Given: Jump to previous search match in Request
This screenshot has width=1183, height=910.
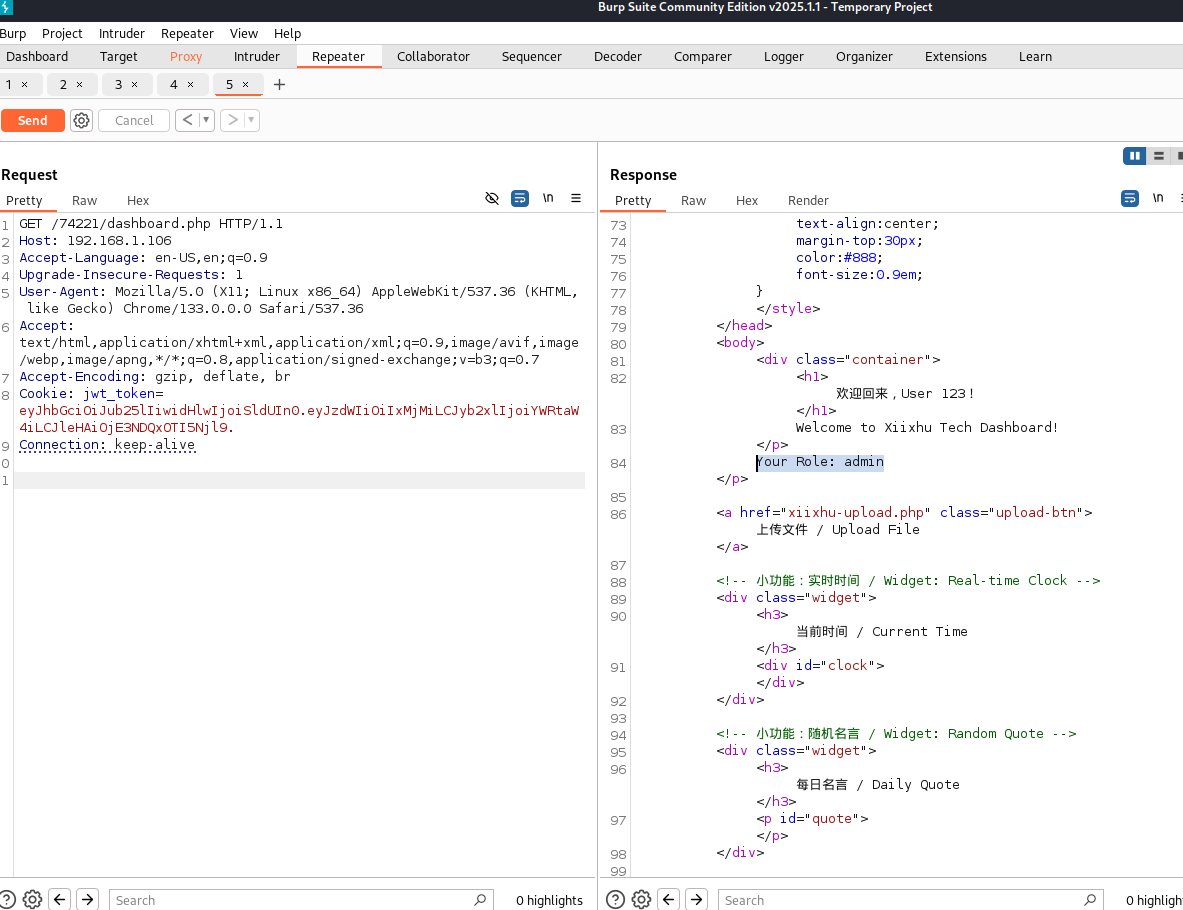Looking at the screenshot, I should point(60,899).
